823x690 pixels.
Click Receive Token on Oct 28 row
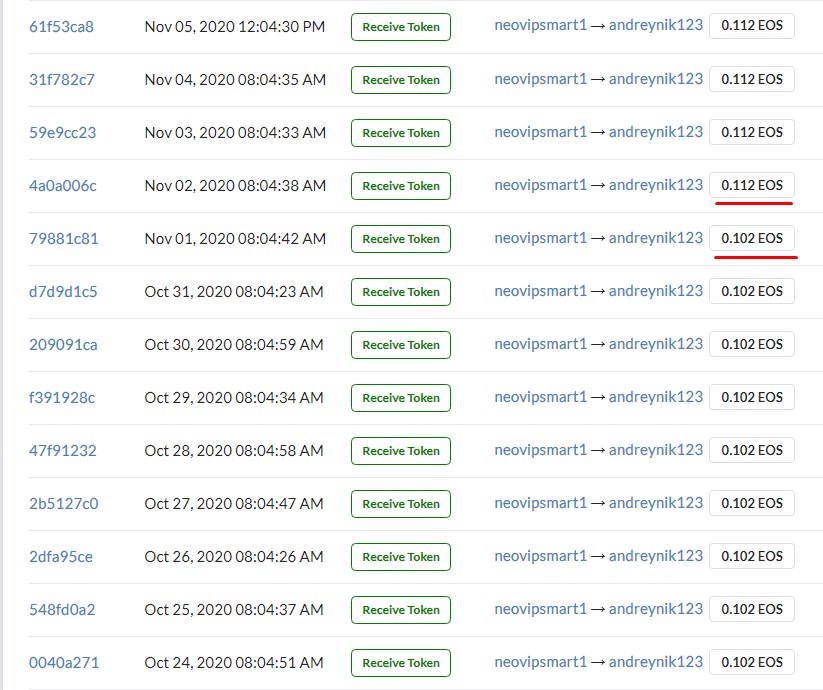tap(400, 451)
